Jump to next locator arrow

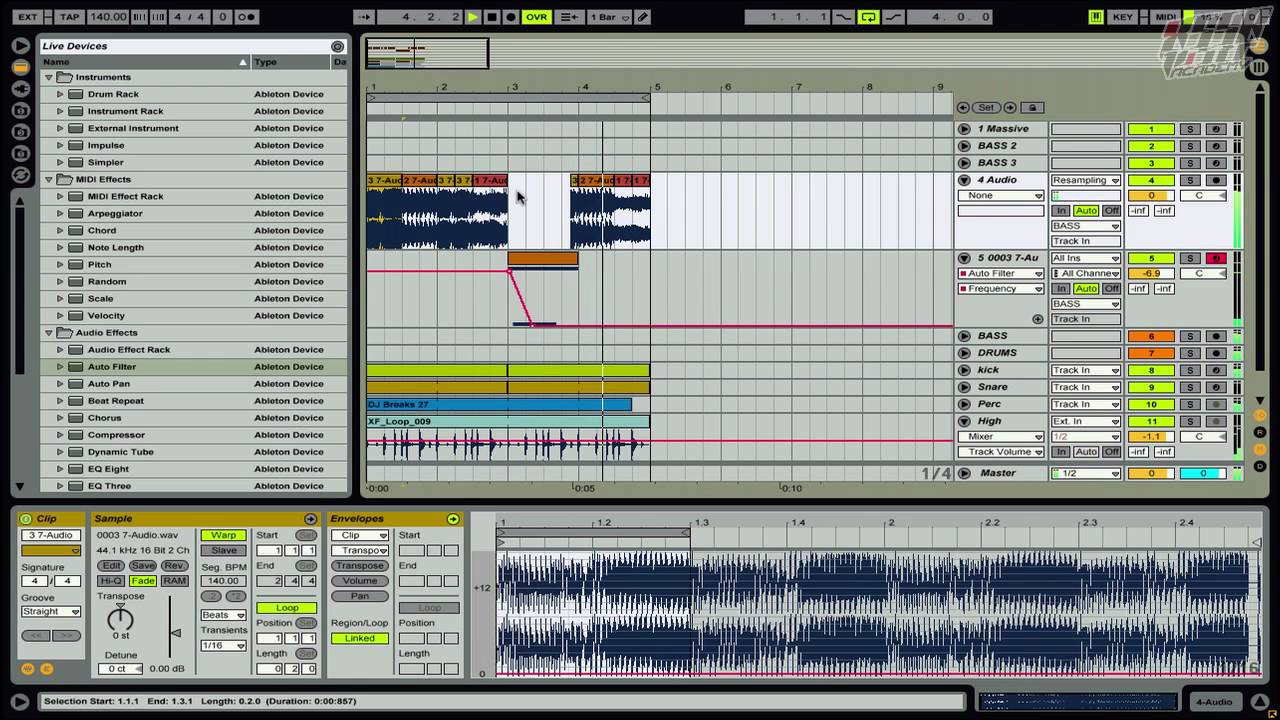1010,107
